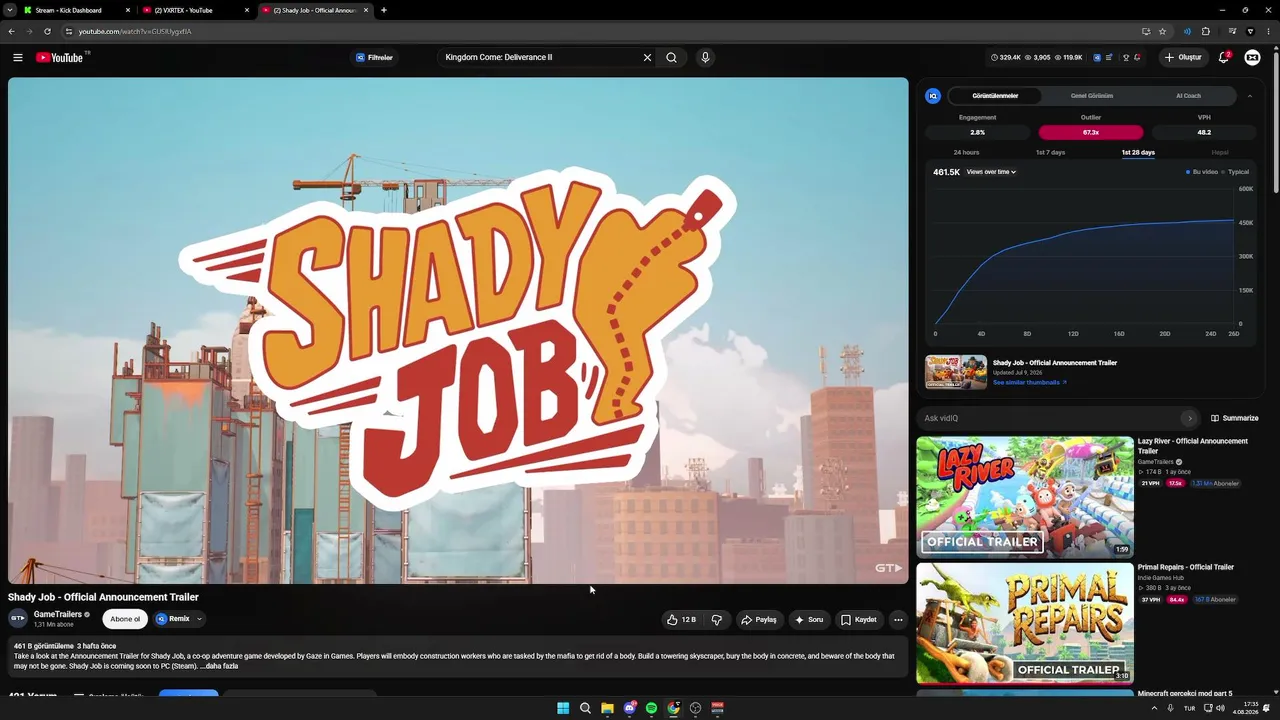Start voice search with the microphone icon
Viewport: 1280px width, 720px height.
coord(705,58)
